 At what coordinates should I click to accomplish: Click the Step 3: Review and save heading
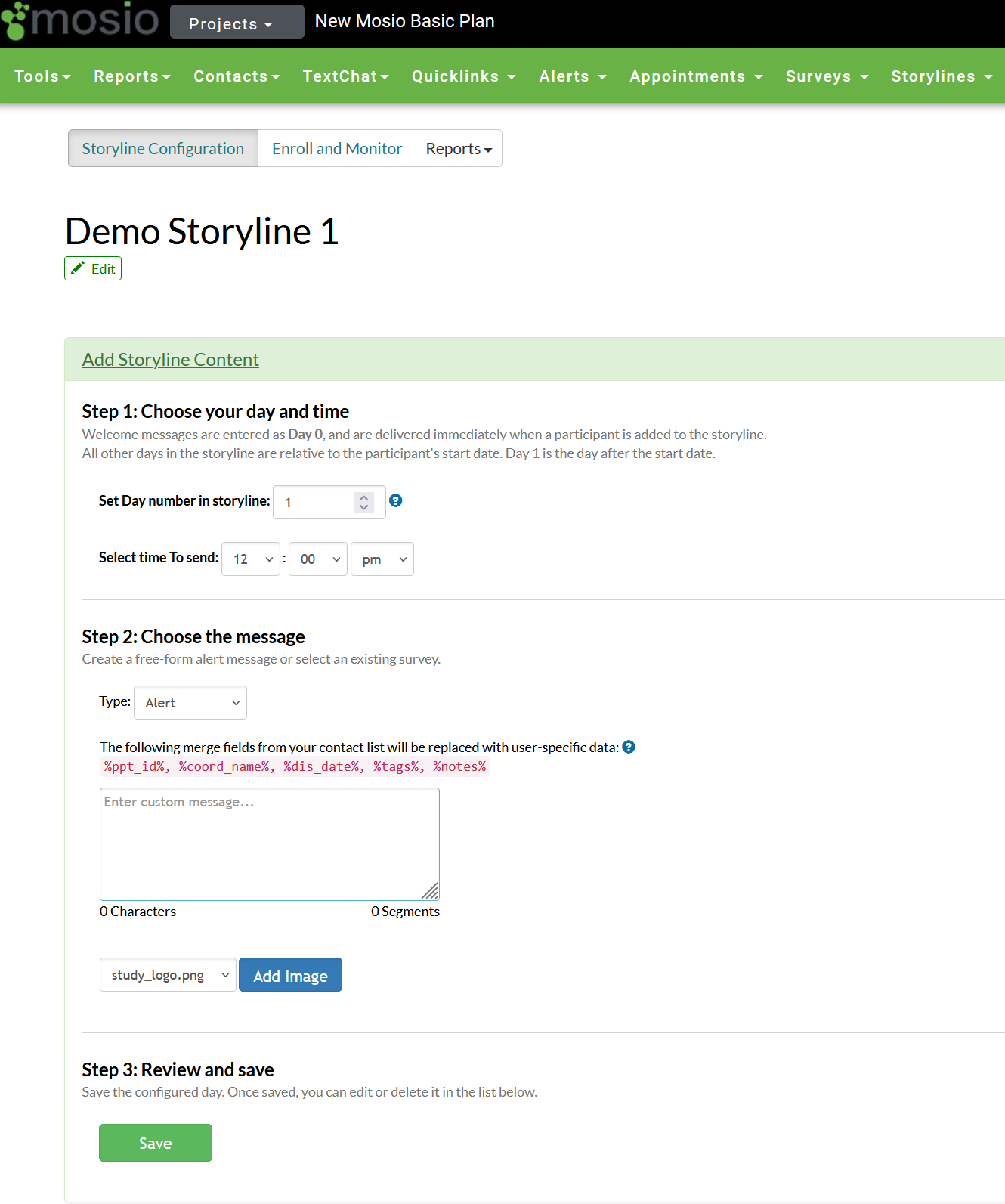pyautogui.click(x=178, y=1069)
